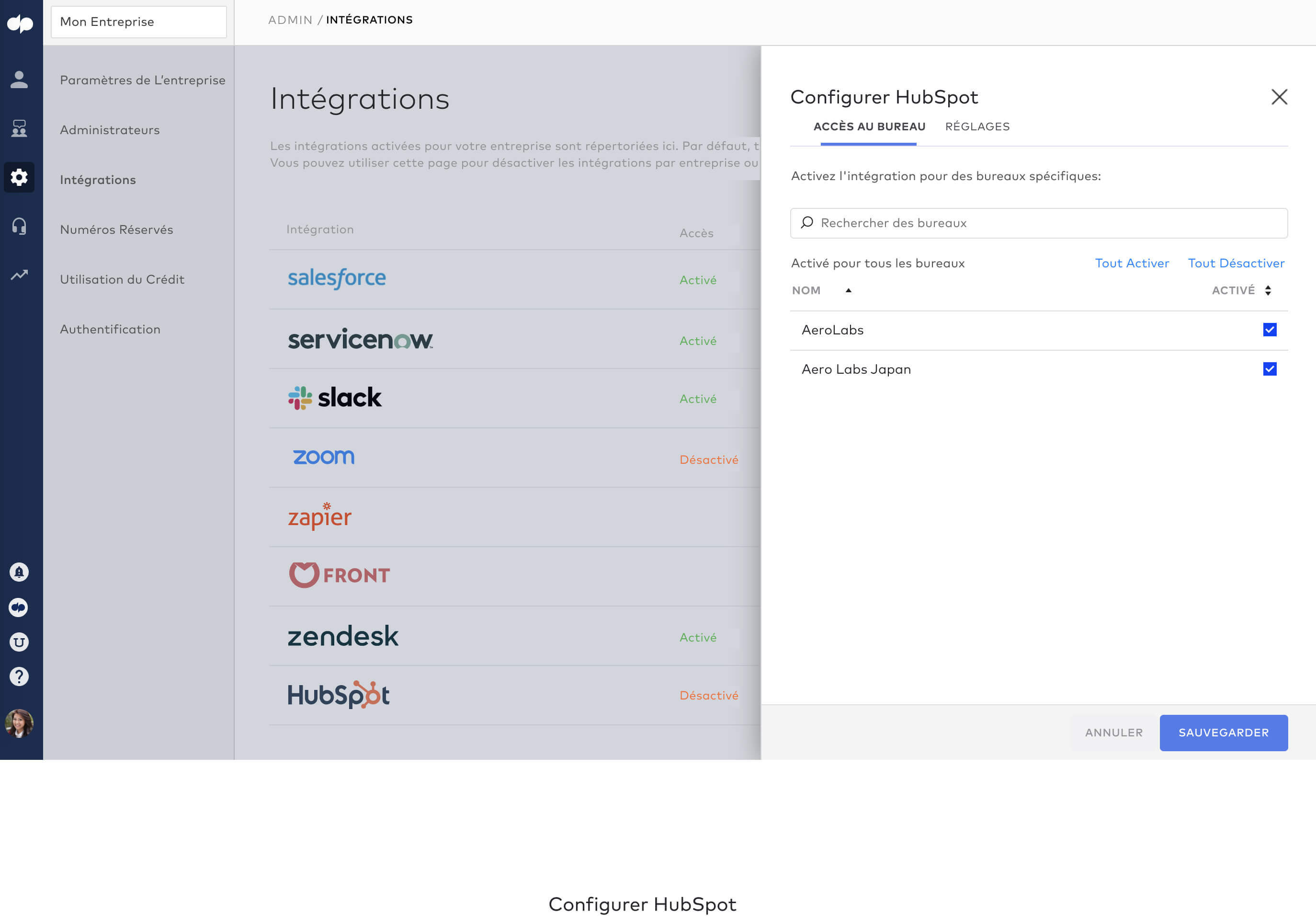Click Désactivé status in HubSpot row
1316x917 pixels.
[x=708, y=695]
